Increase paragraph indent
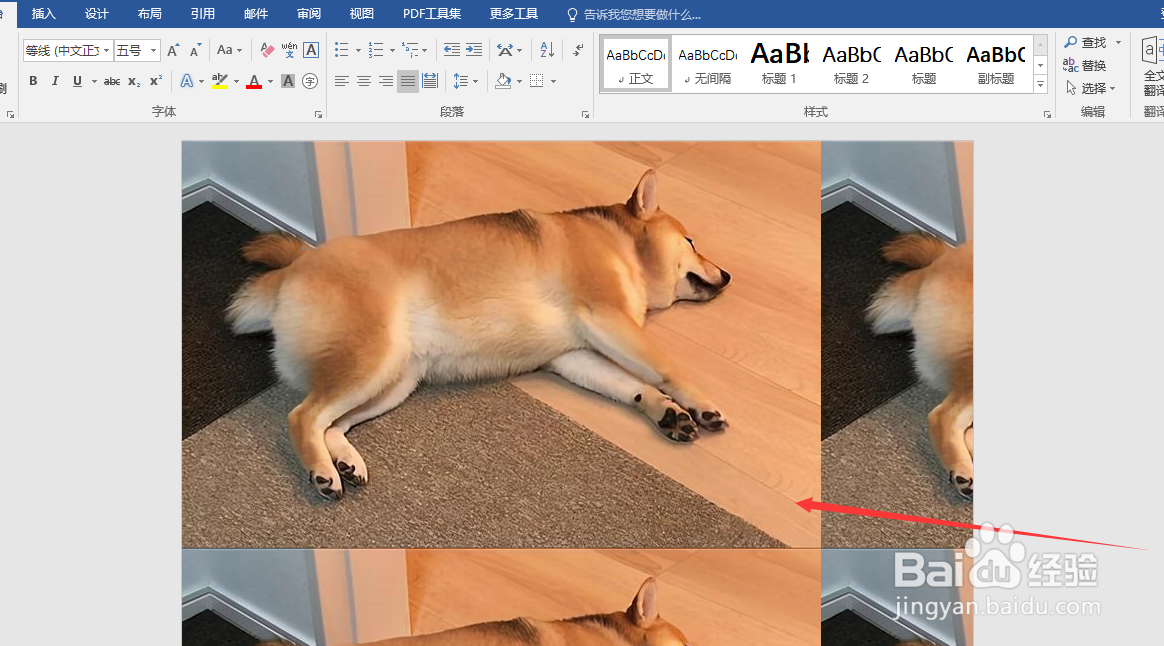Screen dimensions: 1164x646 pyautogui.click(x=474, y=50)
